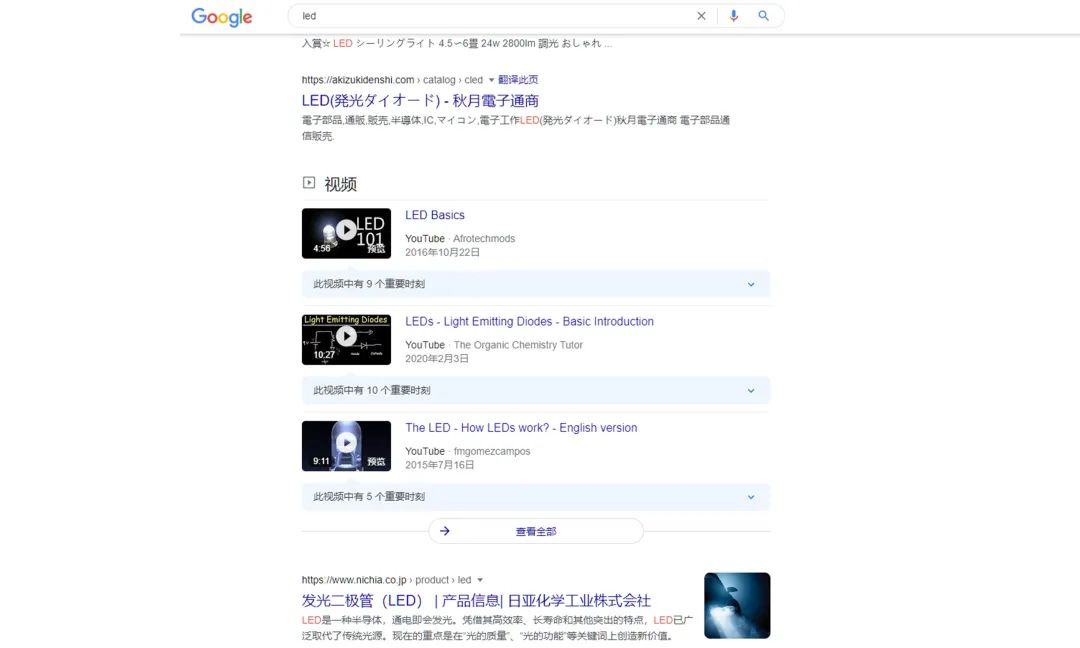Click the Google logo

(x=221, y=17)
